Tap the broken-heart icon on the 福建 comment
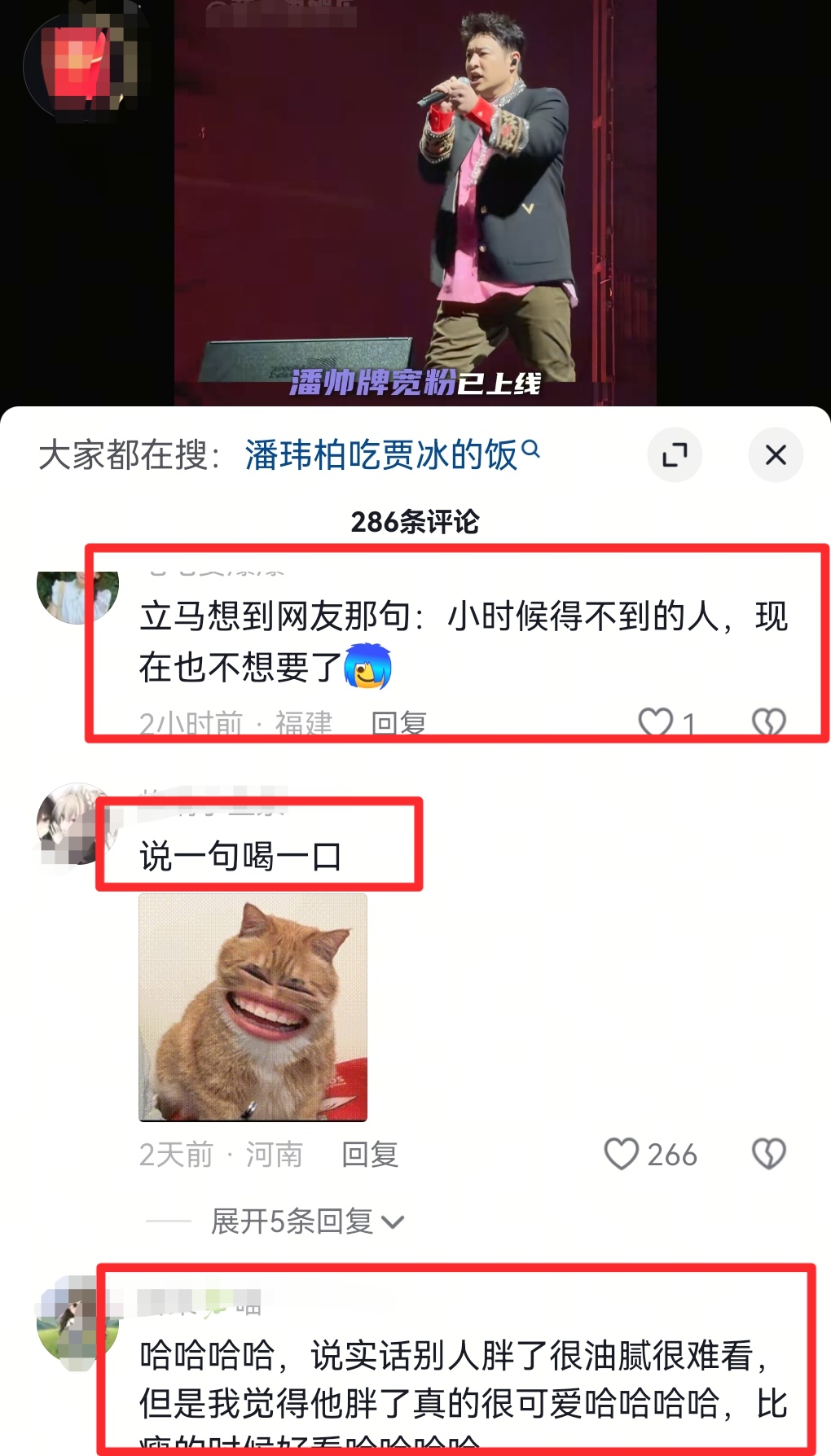 (768, 722)
